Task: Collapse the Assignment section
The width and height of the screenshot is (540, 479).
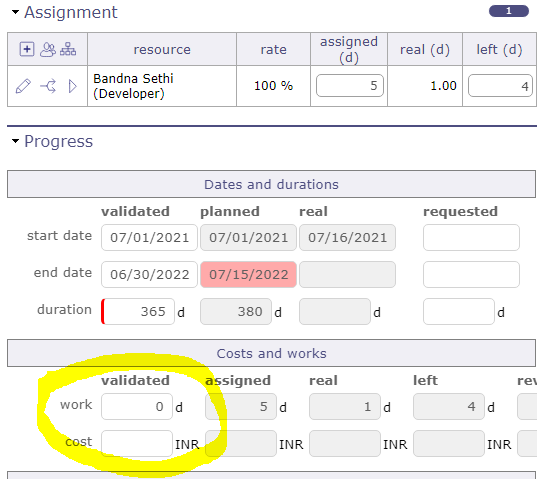Action: pos(15,12)
